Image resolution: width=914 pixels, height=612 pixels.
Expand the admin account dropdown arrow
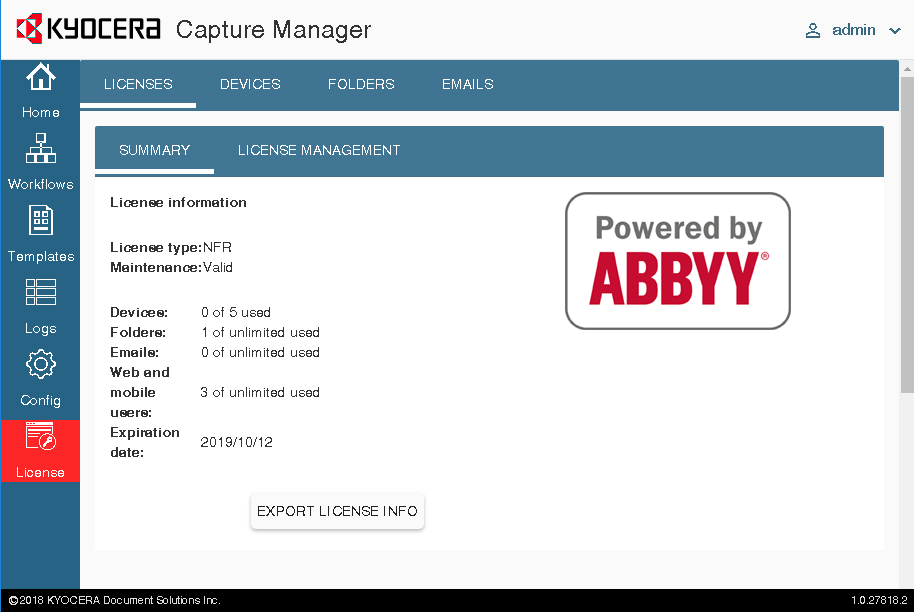(x=895, y=31)
